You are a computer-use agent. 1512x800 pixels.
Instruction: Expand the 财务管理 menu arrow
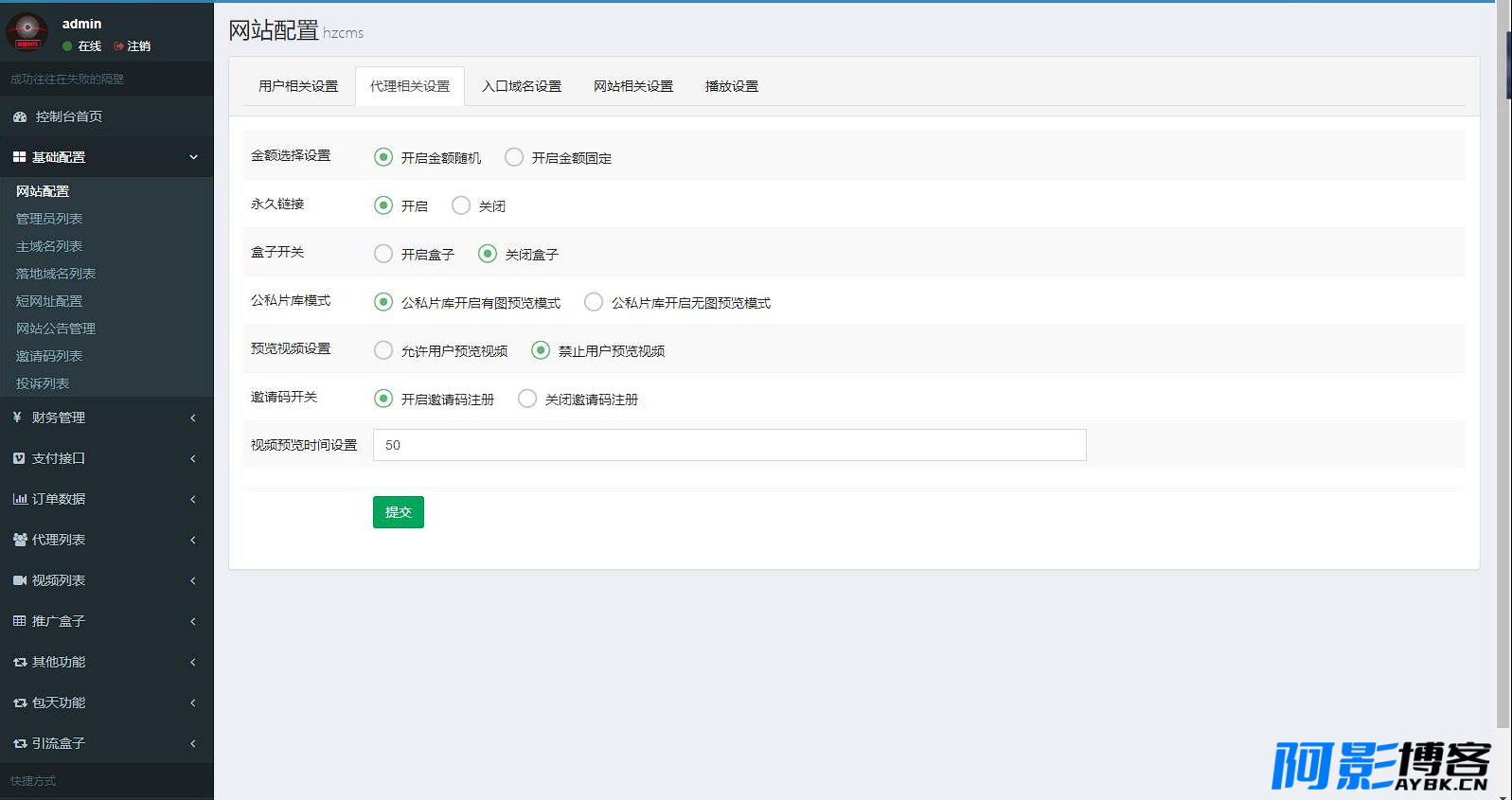[193, 418]
